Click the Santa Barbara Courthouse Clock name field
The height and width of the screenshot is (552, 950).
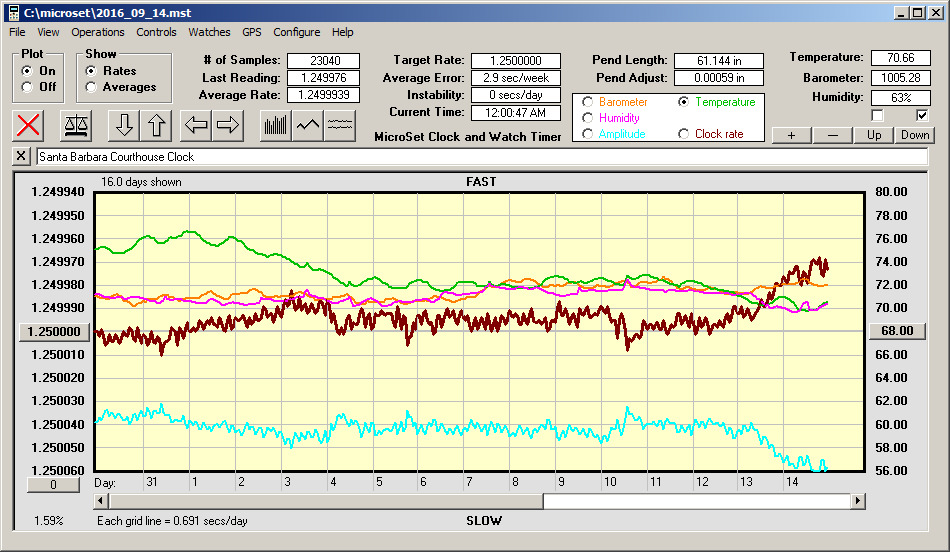[x=482, y=157]
